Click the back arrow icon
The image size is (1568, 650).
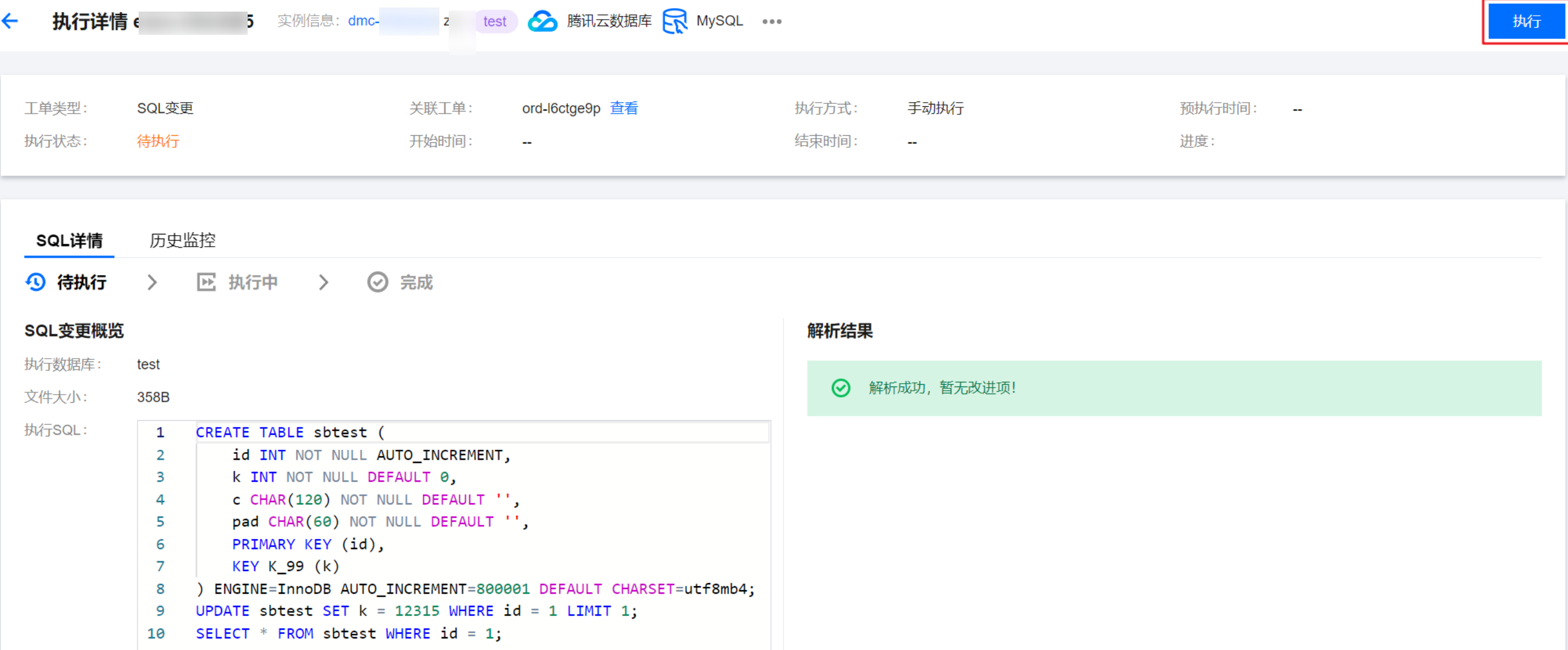pyautogui.click(x=10, y=21)
